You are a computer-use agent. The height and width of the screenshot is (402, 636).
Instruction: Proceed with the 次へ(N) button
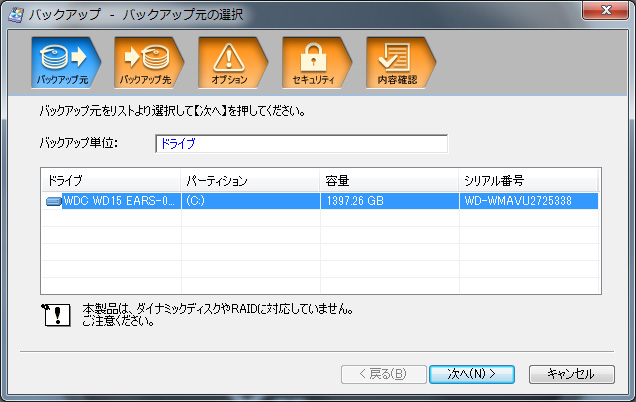472,374
